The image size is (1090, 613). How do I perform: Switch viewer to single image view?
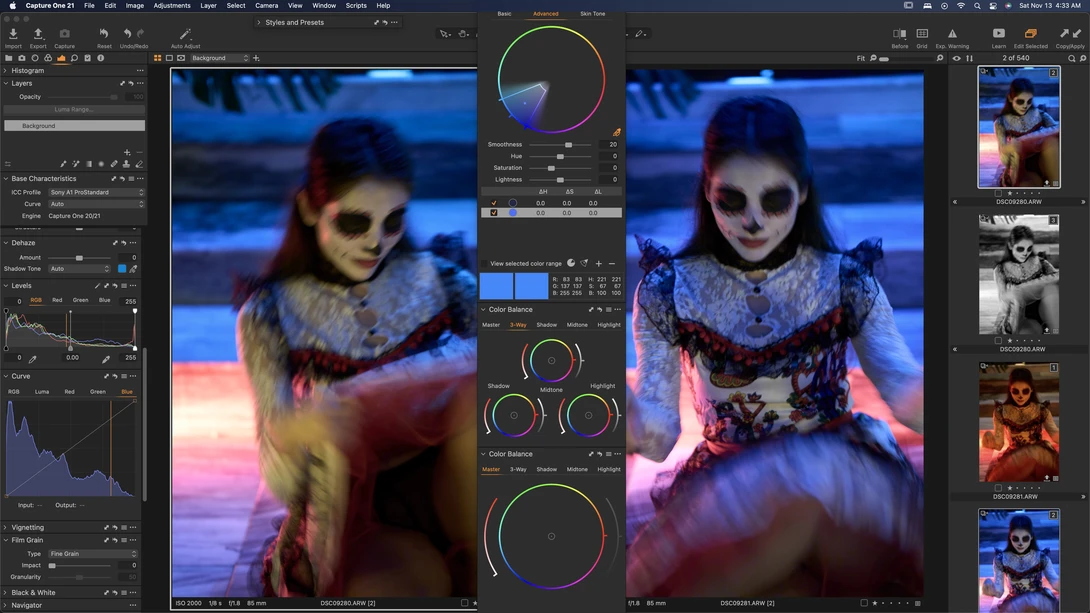click(169, 58)
